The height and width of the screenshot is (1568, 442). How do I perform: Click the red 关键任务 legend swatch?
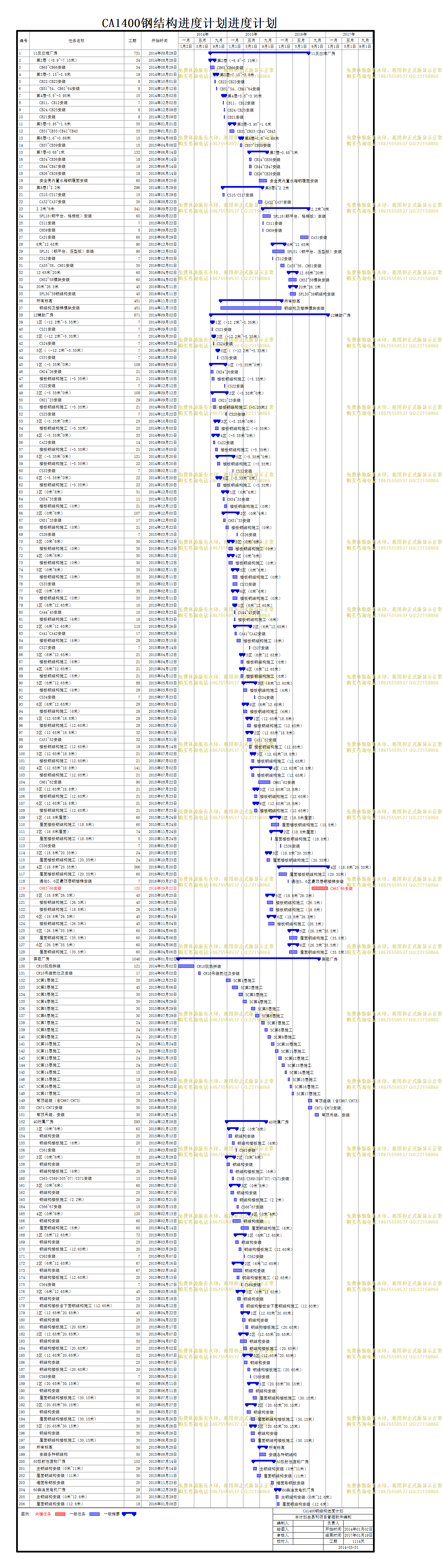click(x=60, y=1514)
